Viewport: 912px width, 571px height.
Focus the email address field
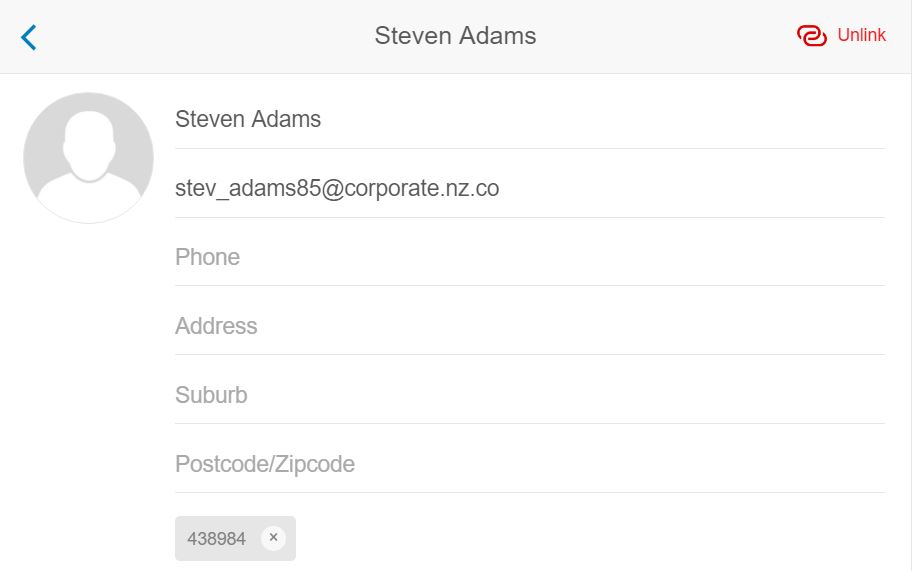point(530,188)
